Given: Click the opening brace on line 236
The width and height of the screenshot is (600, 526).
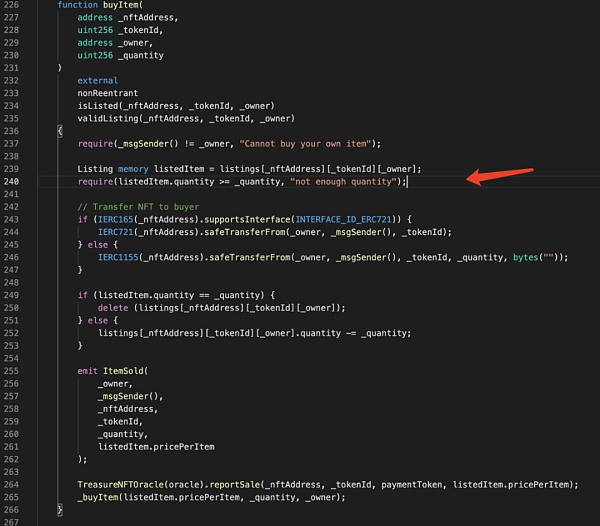Looking at the screenshot, I should point(60,131).
